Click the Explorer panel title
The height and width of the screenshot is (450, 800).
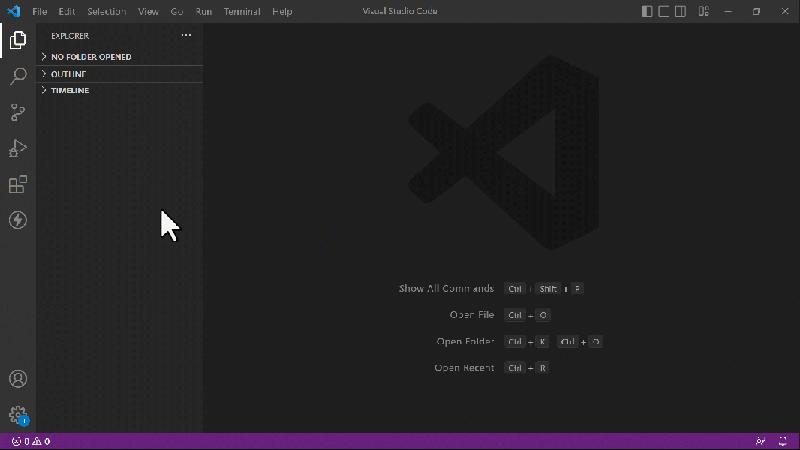coord(70,36)
